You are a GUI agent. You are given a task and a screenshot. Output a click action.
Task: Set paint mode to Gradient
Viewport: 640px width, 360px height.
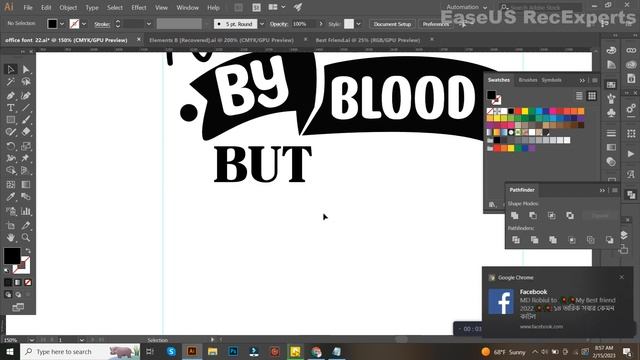[x=18, y=282]
